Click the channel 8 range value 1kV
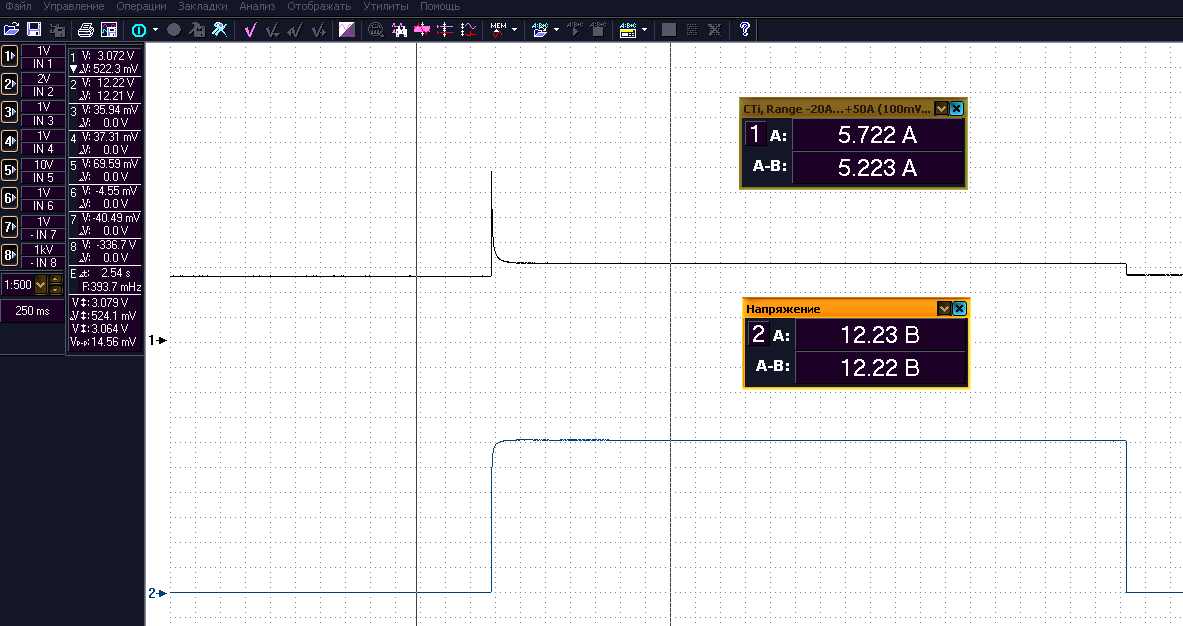This screenshot has height=626, width=1183. click(x=43, y=250)
